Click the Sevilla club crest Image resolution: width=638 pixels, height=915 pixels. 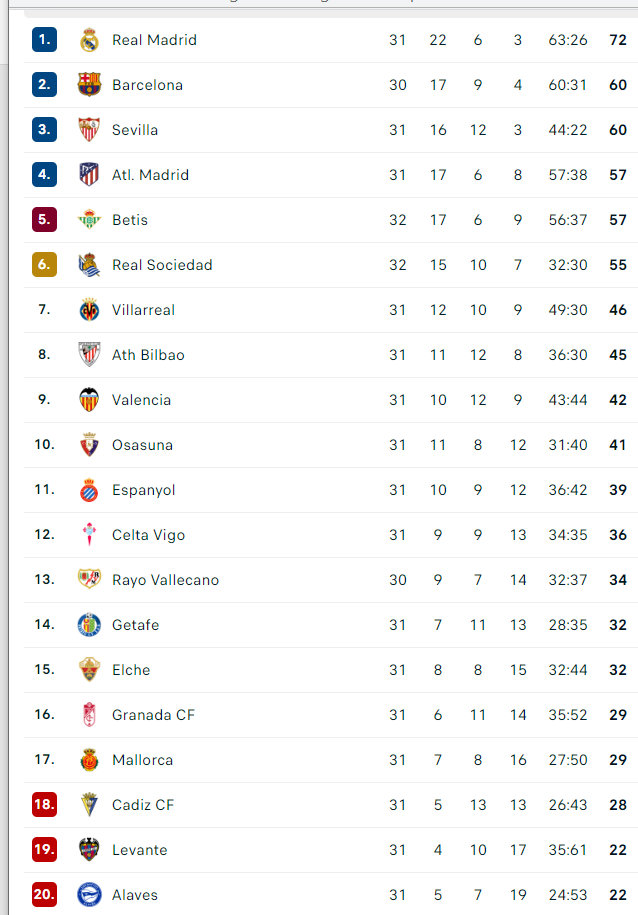89,130
